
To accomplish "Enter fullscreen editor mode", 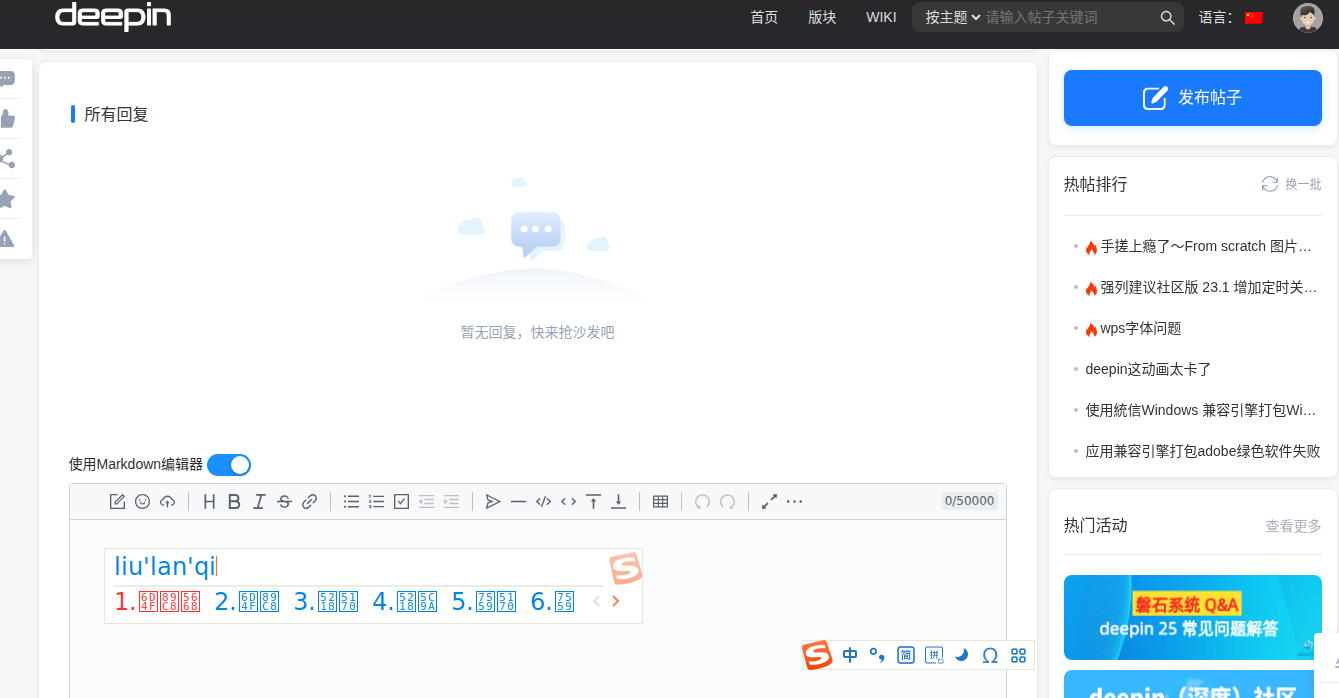I will (769, 501).
